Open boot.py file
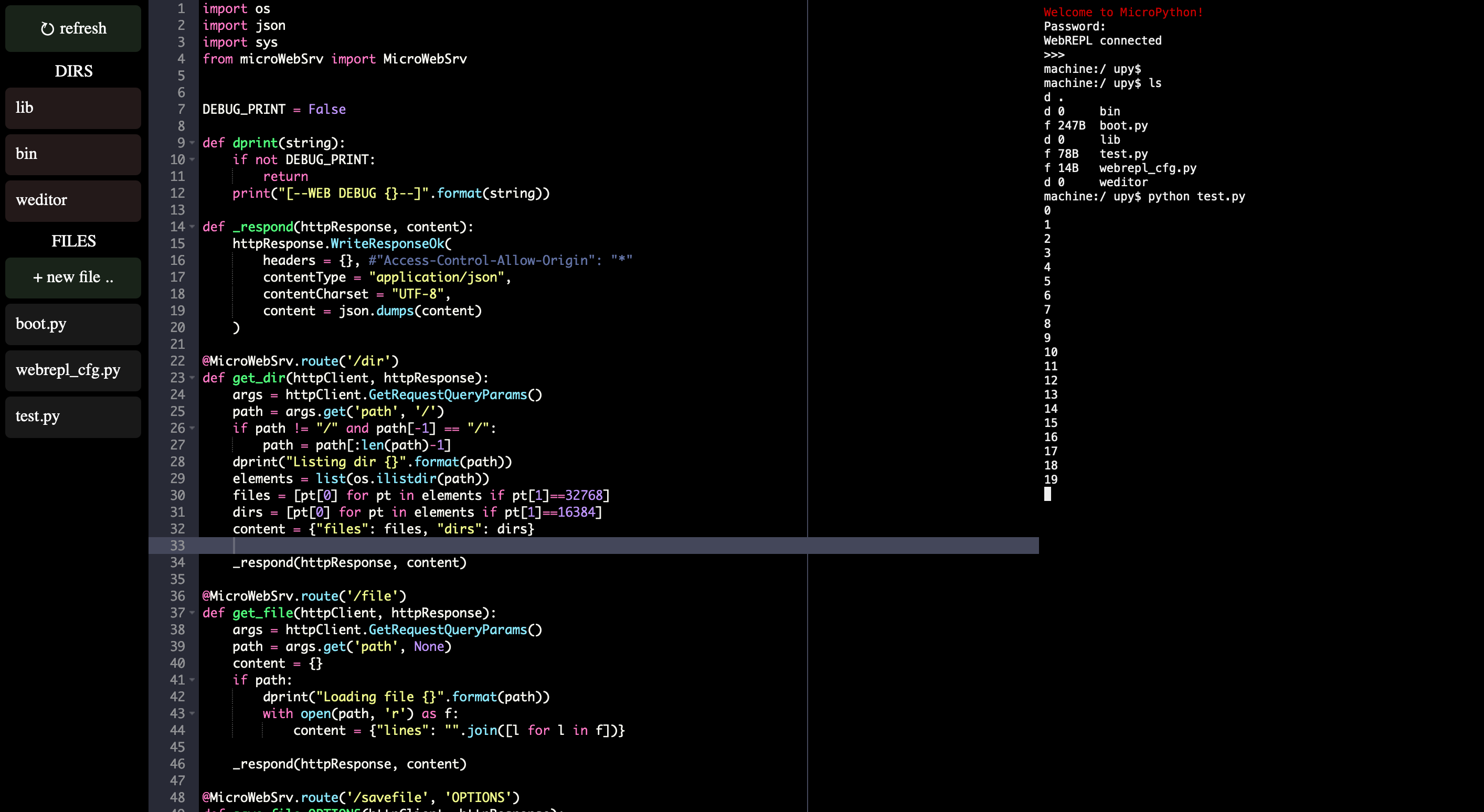1484x812 pixels. click(73, 324)
